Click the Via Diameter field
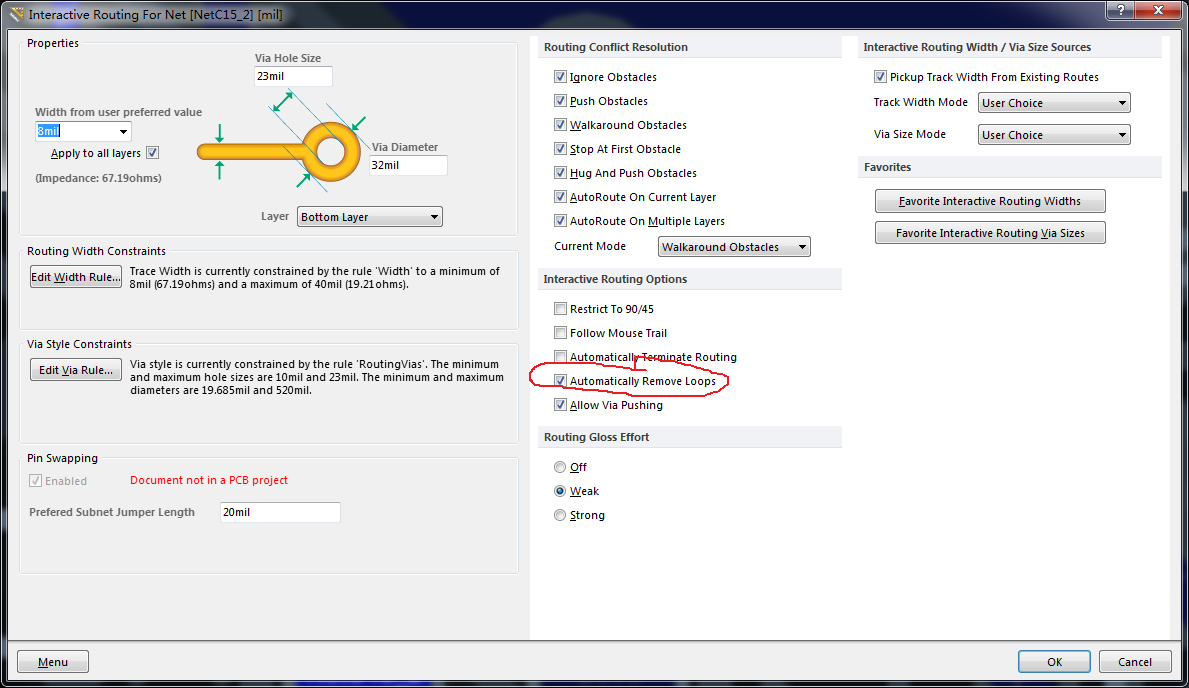1189x688 pixels. pyautogui.click(x=408, y=165)
